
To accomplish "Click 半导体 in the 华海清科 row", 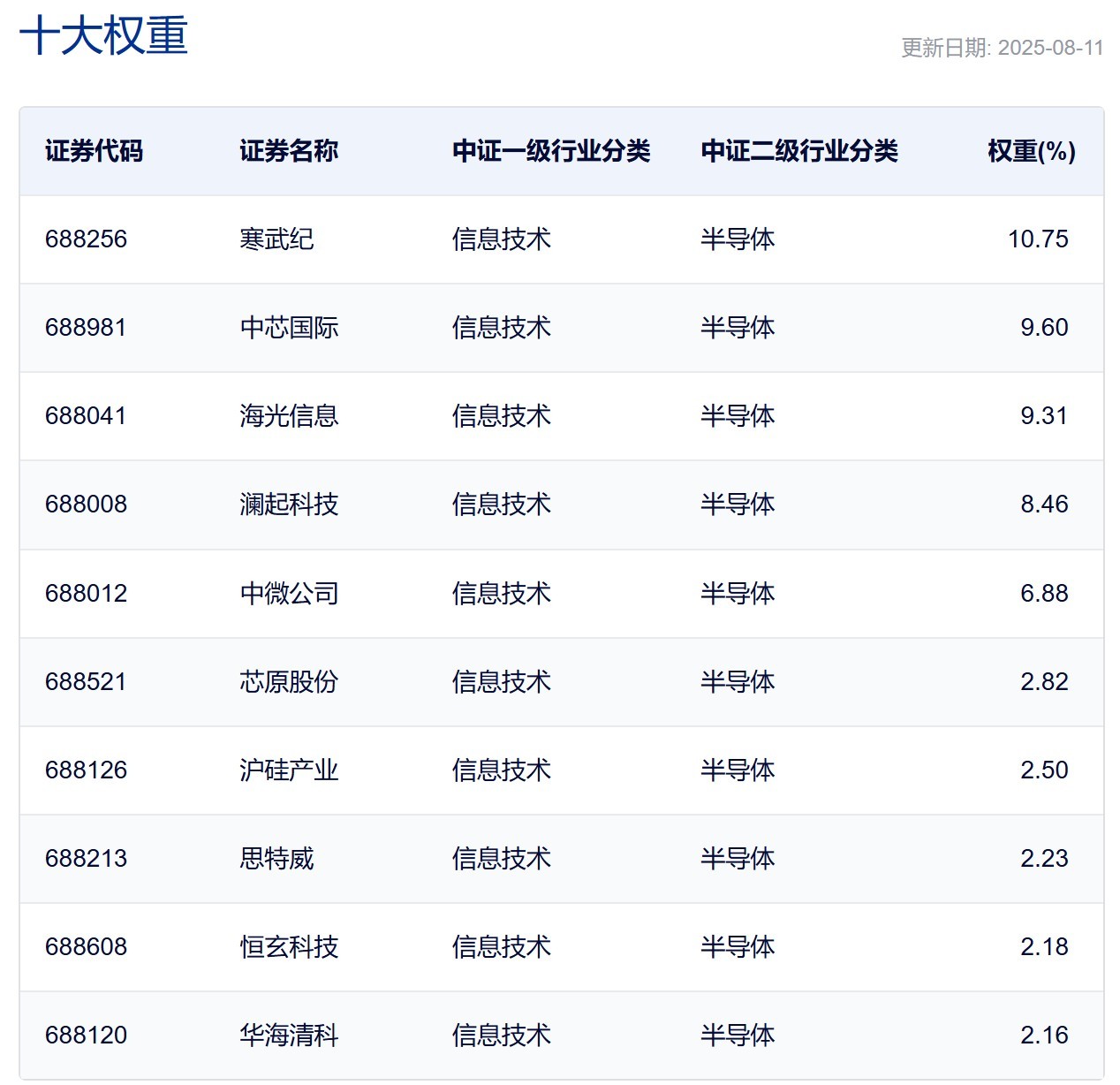I will pos(738,1035).
